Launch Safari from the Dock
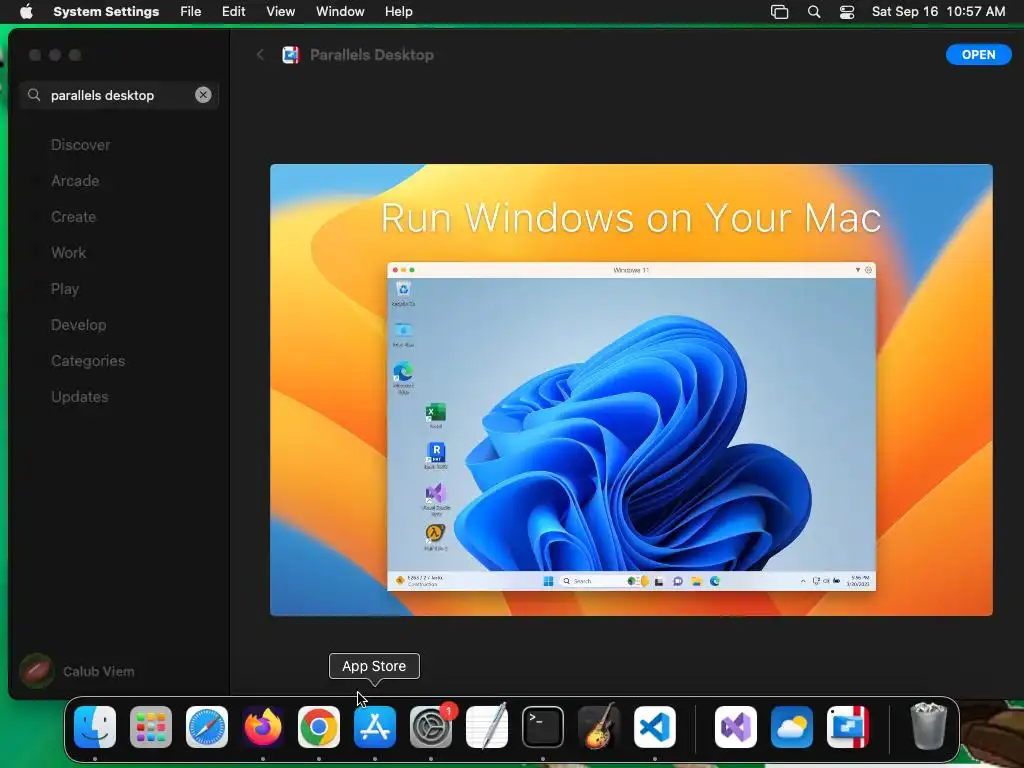The height and width of the screenshot is (768, 1024). pos(207,727)
